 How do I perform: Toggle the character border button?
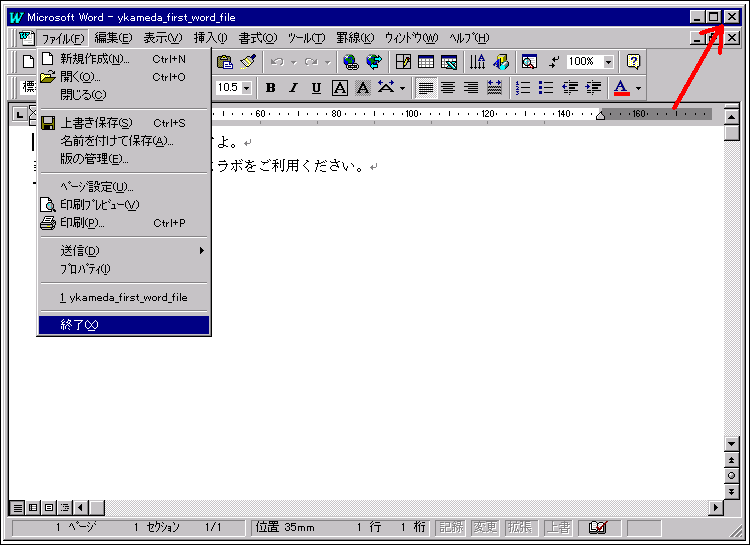[x=340, y=88]
